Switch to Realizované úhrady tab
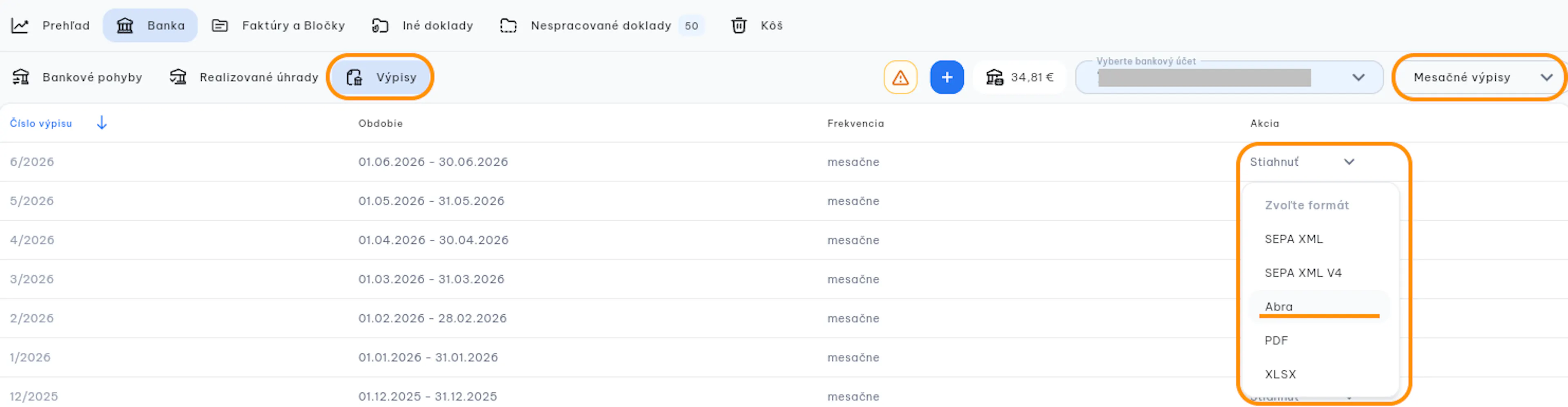Image resolution: width=1568 pixels, height=407 pixels. [244, 77]
